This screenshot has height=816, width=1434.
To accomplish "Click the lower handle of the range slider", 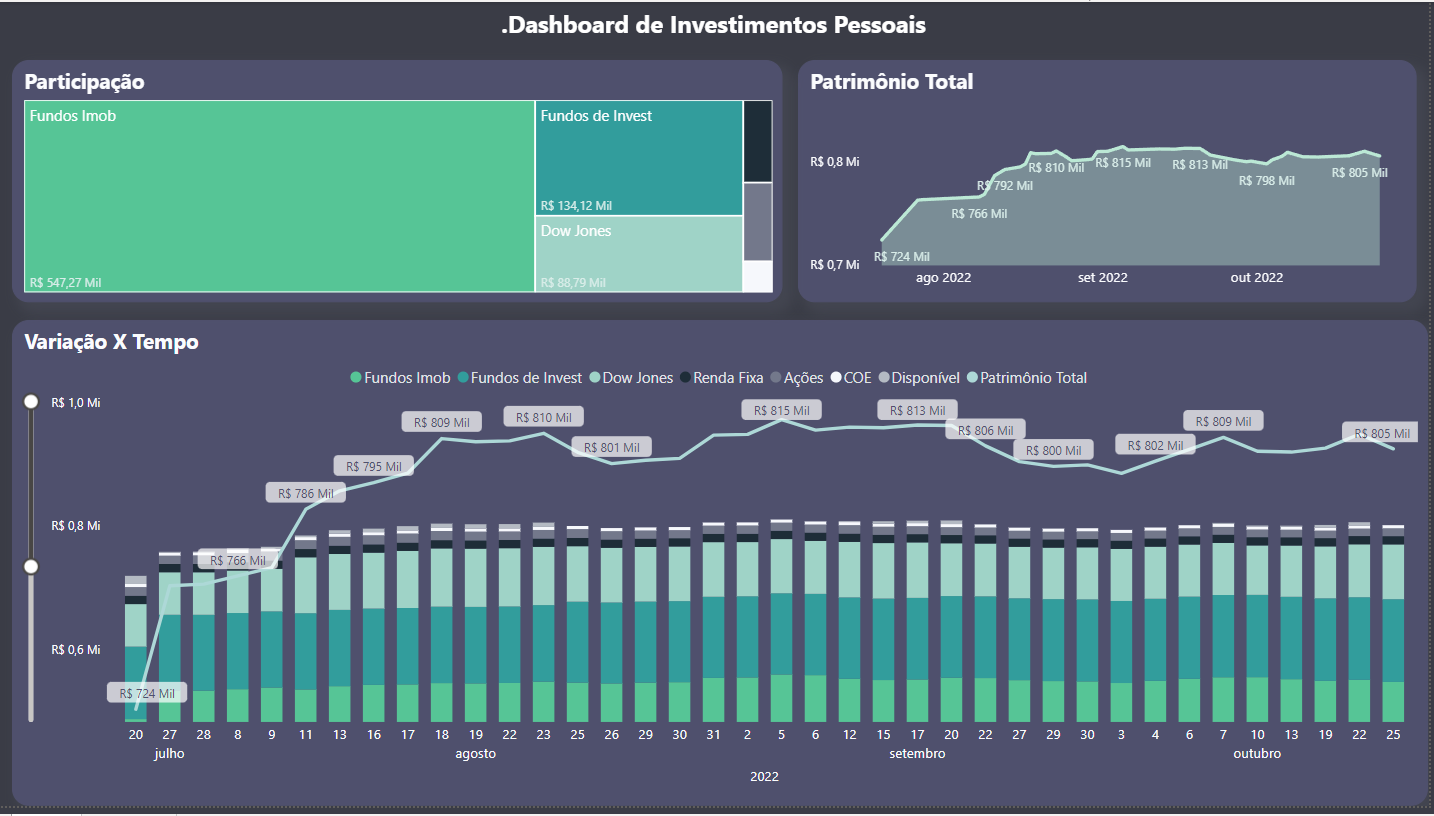I will [30, 566].
